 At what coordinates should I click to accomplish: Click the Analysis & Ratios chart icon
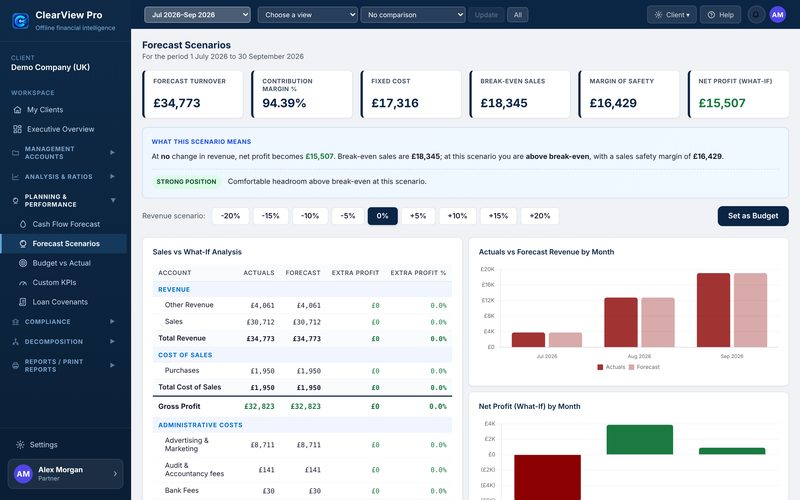15,177
